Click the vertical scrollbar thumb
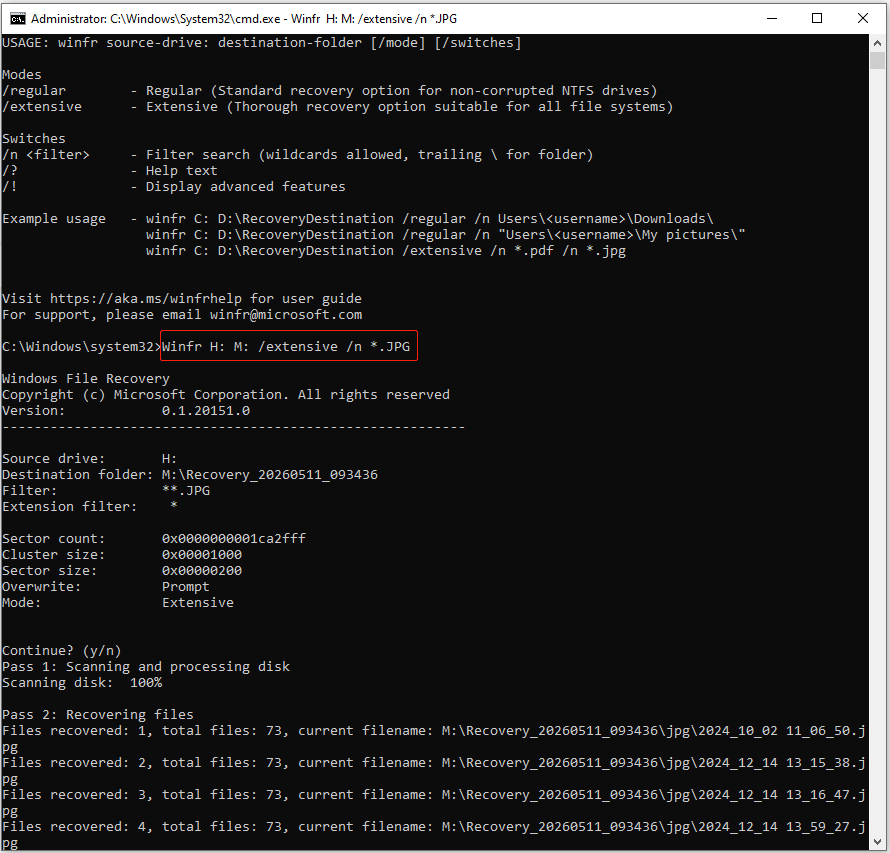Viewport: 890px width, 853px height. point(877,60)
